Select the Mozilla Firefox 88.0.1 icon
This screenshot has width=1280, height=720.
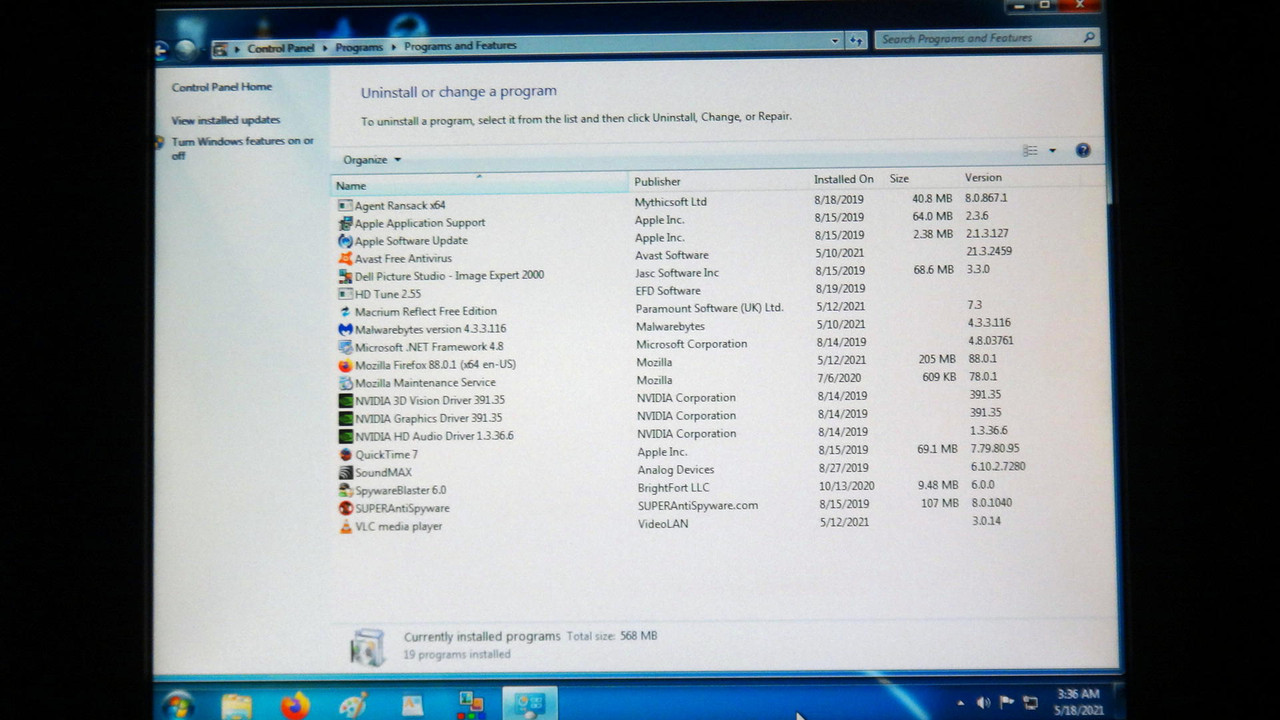point(345,365)
